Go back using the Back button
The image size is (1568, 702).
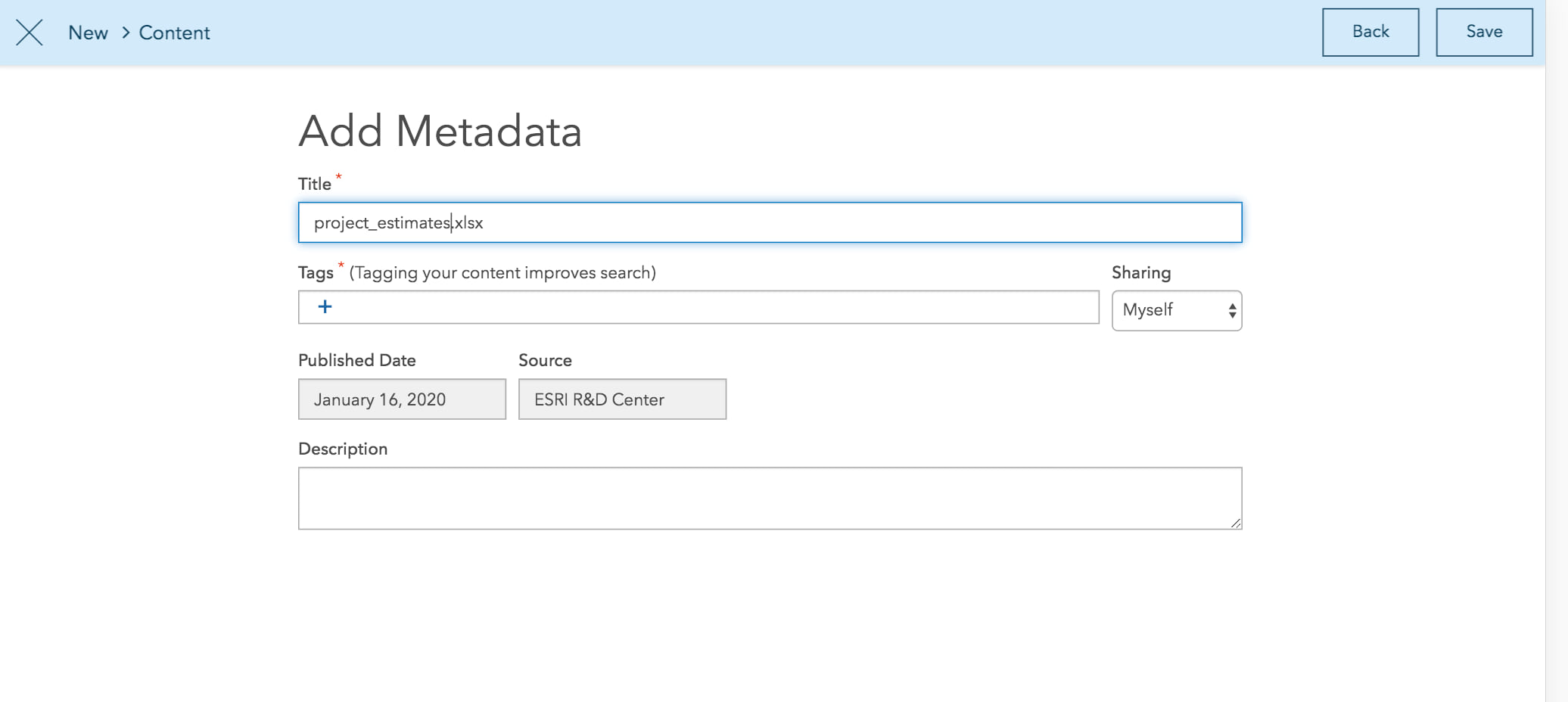[1370, 32]
